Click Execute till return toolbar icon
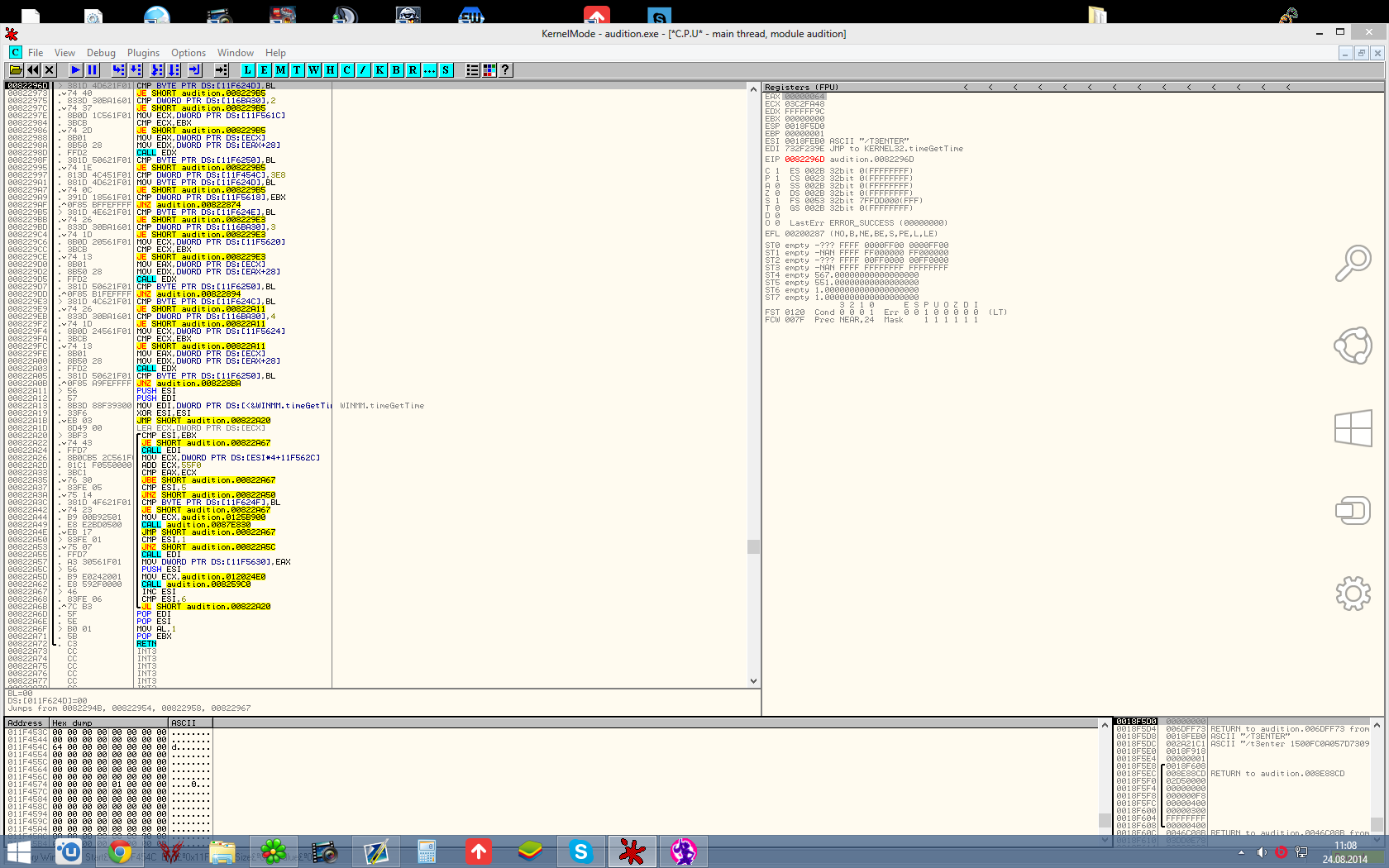This screenshot has width=1389, height=868. point(195,70)
